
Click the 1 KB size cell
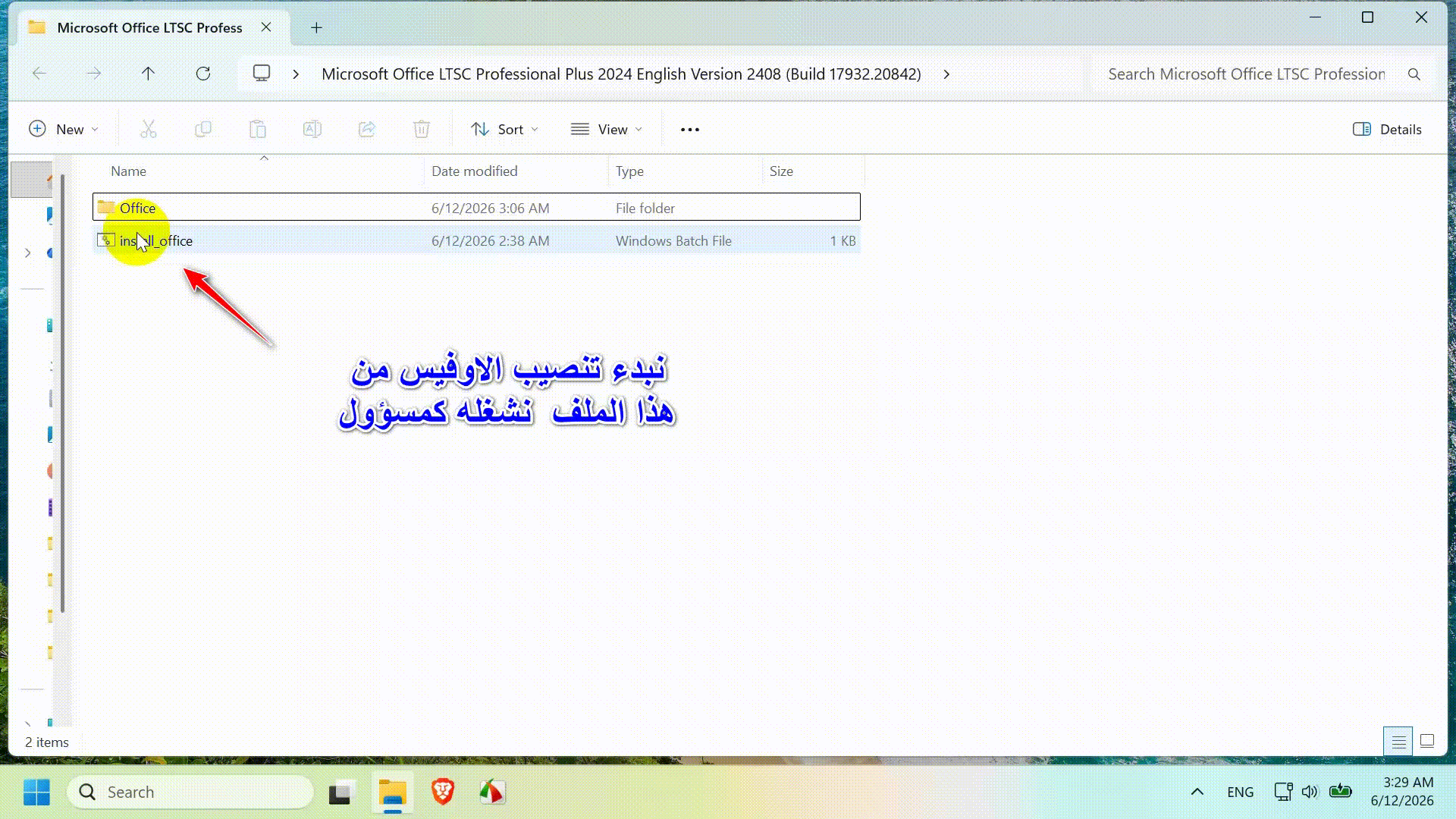click(843, 241)
